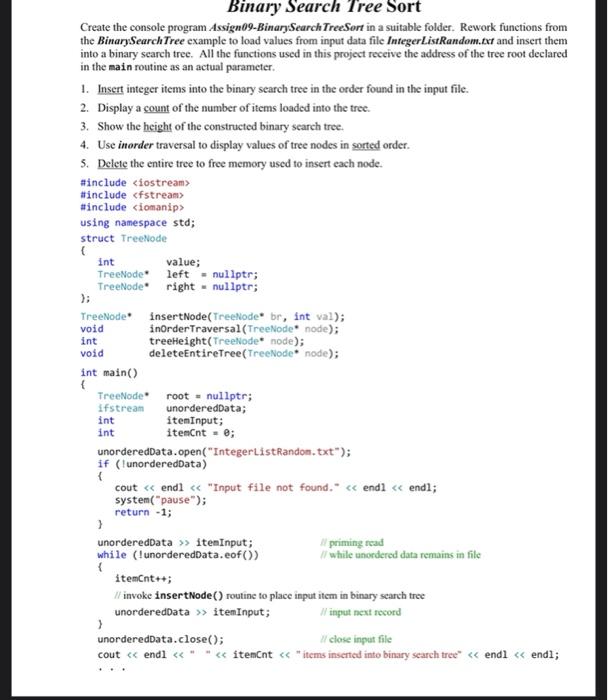Image resolution: width=608 pixels, height=700 pixels.
Task: Click the "if (!unorderedData)" line
Action: 152,464
